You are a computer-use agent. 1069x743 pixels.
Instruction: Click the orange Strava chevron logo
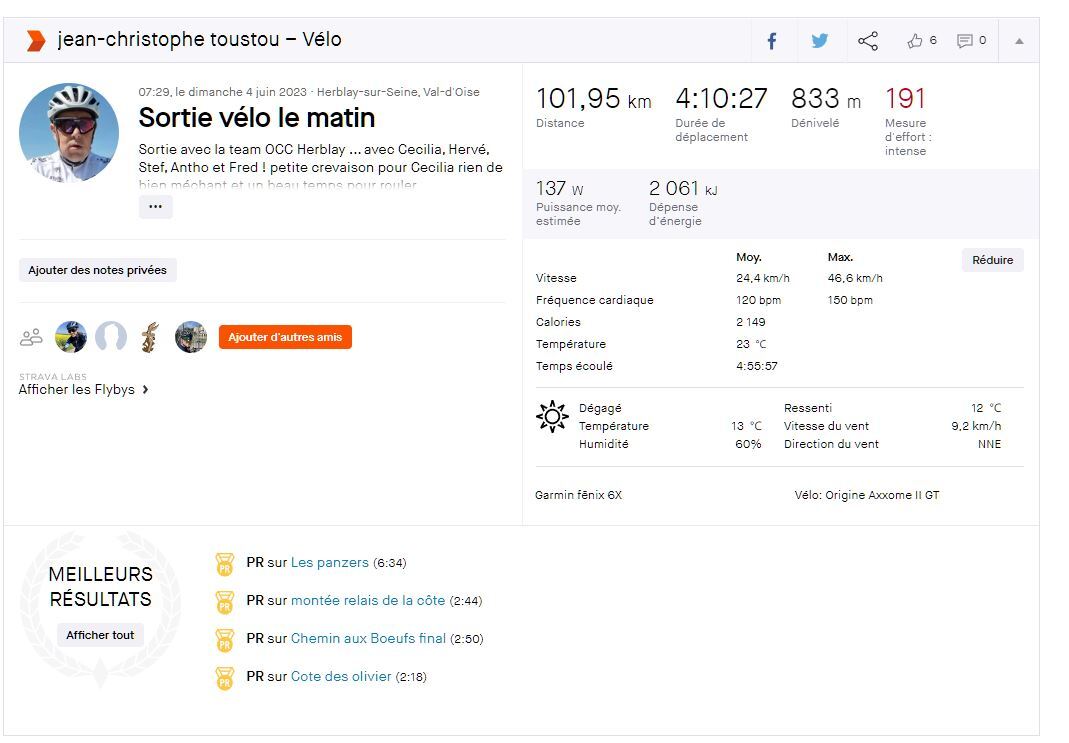36,41
